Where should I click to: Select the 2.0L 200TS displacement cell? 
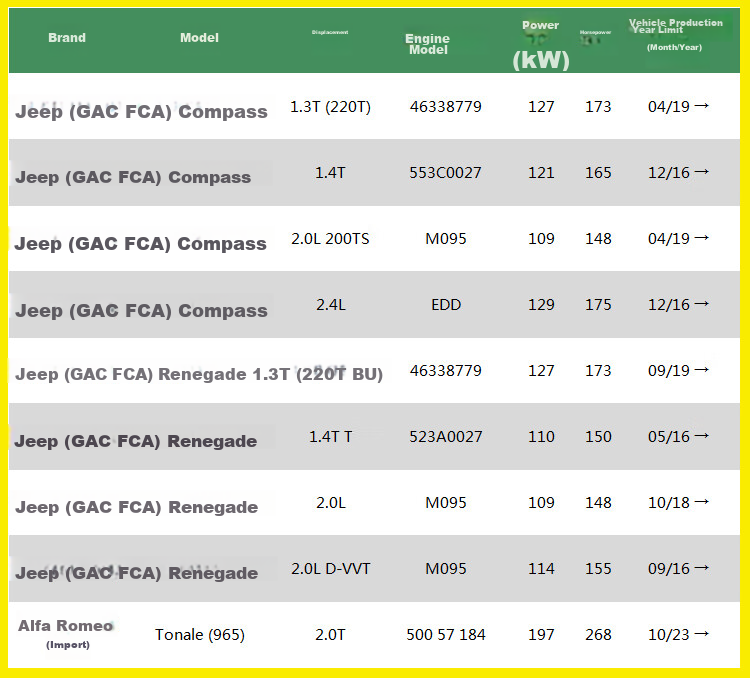331,238
